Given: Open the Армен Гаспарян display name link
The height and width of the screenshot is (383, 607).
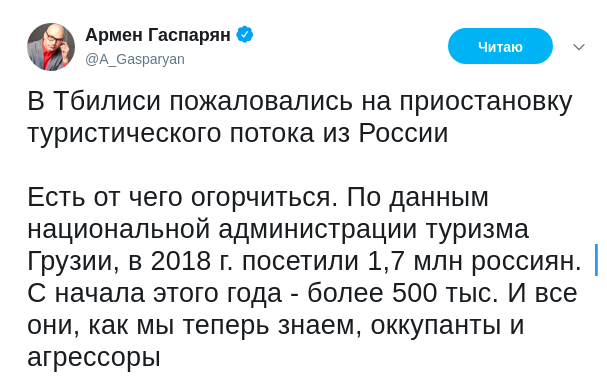Looking at the screenshot, I should click(x=158, y=35).
